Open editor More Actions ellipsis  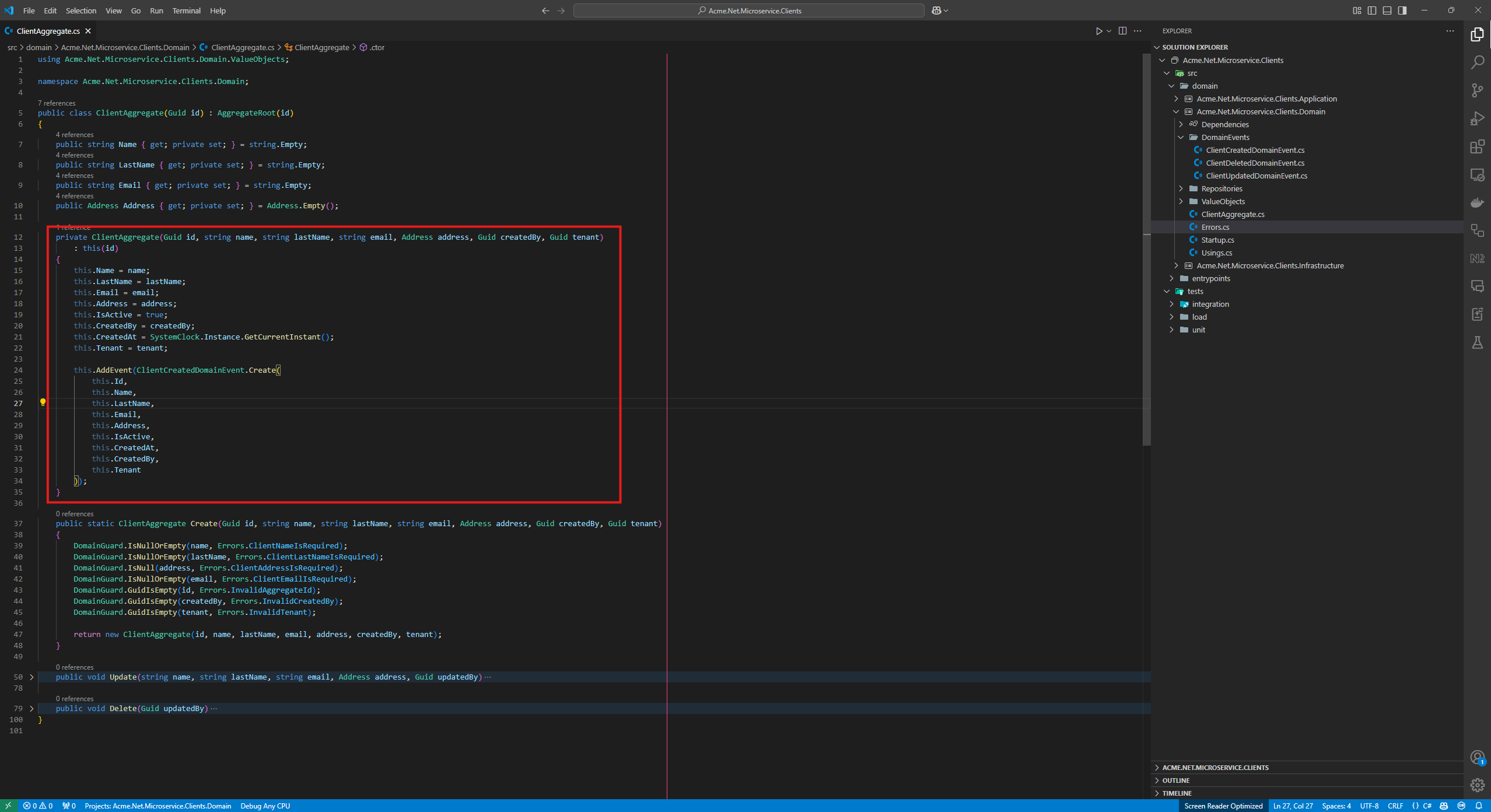[1137, 31]
